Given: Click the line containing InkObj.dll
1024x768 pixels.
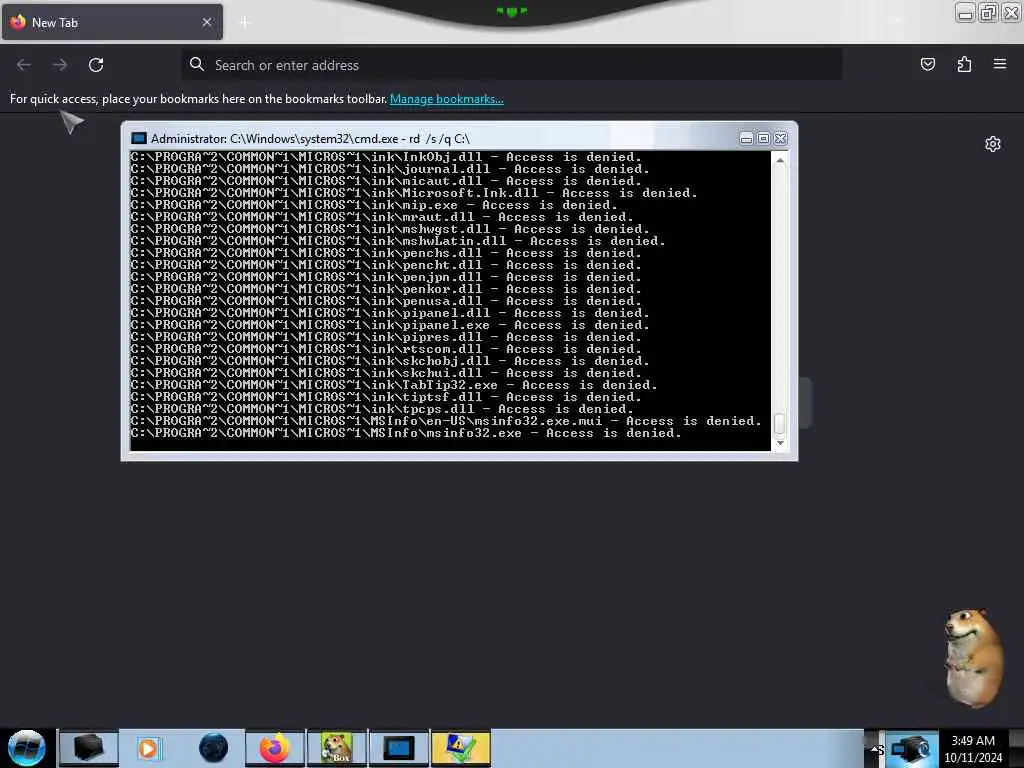Looking at the screenshot, I should 386,157.
